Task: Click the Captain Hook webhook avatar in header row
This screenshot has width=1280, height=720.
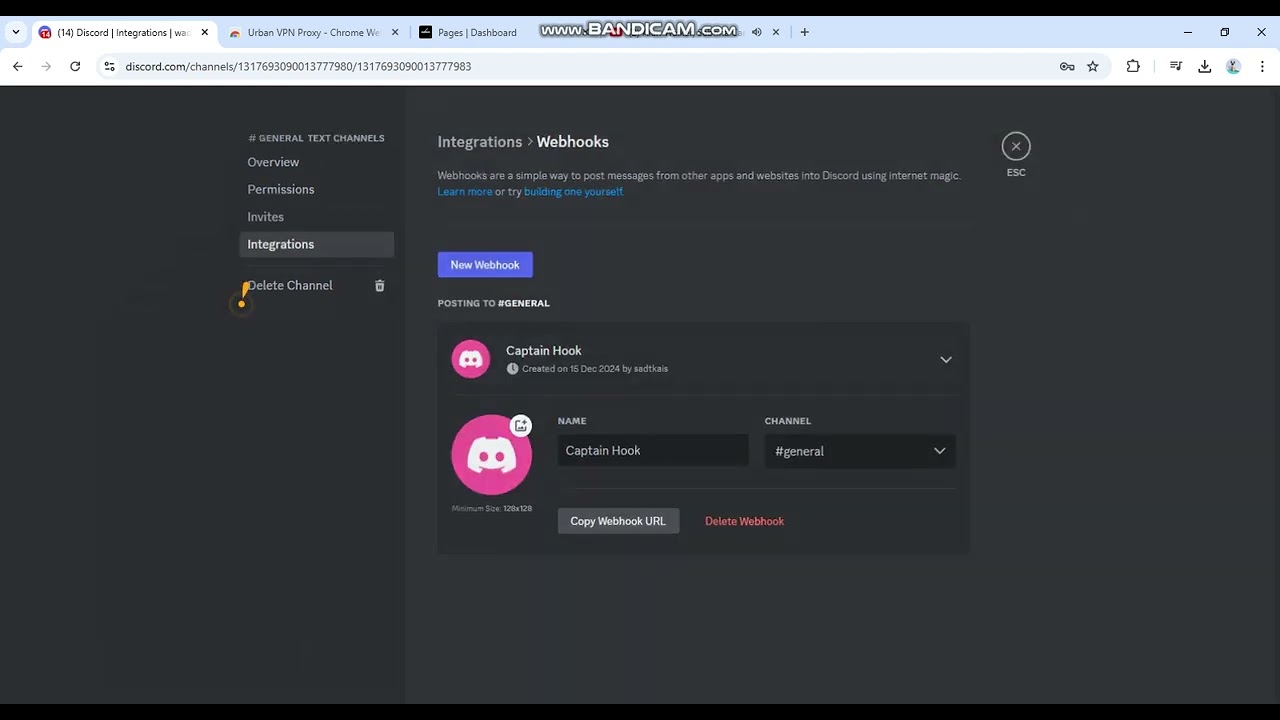Action: [471, 359]
